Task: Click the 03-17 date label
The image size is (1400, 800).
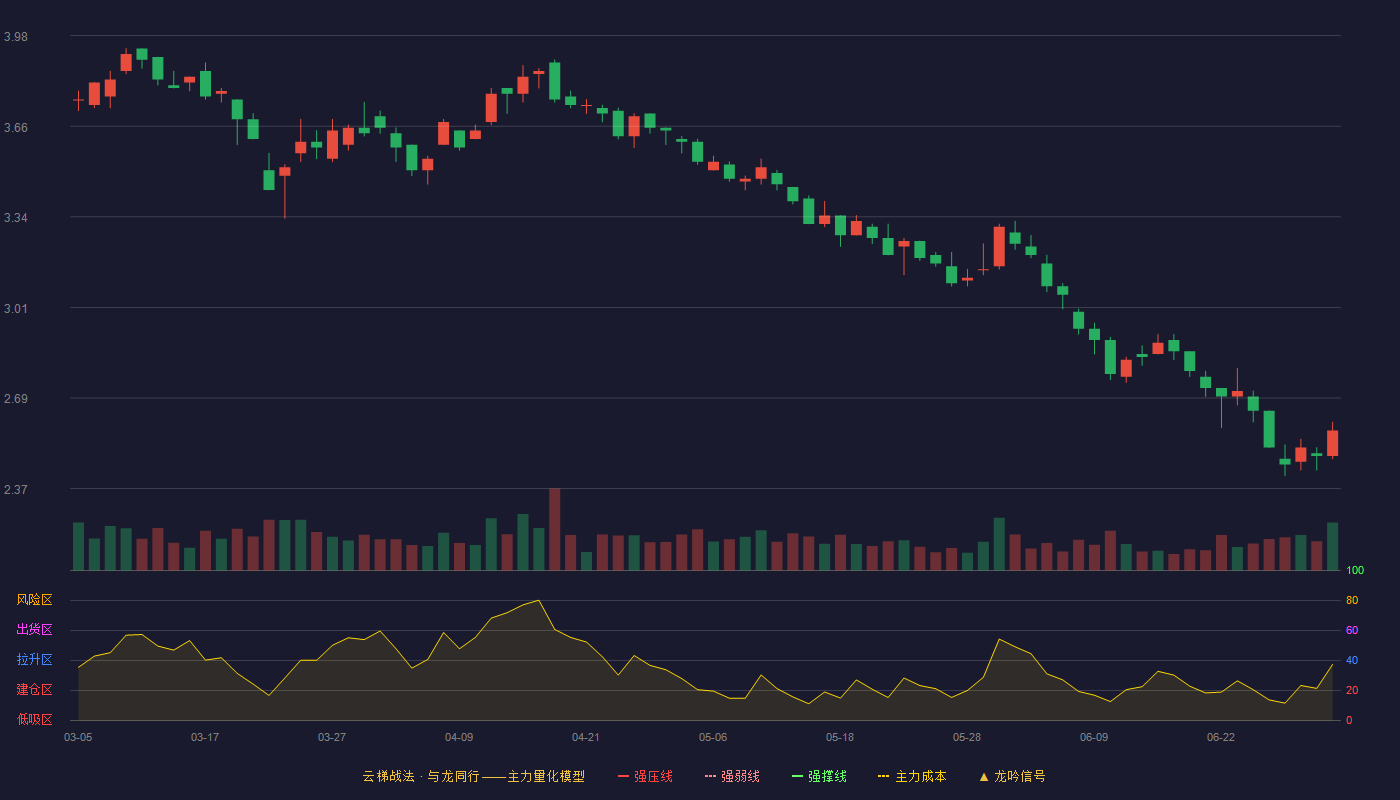Action: click(205, 737)
